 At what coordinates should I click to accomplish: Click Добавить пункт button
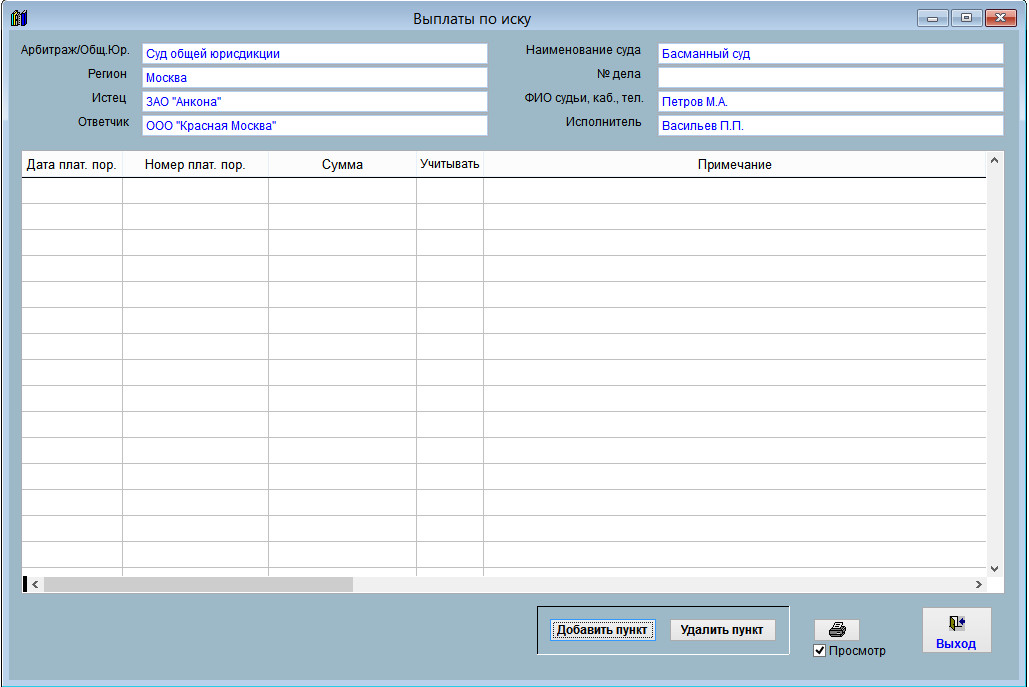point(602,630)
